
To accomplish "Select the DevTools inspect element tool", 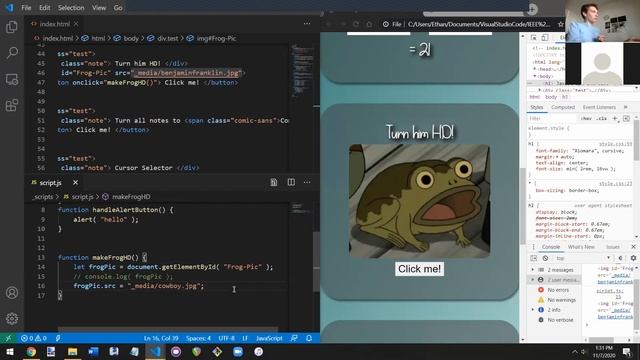I will point(533,38).
